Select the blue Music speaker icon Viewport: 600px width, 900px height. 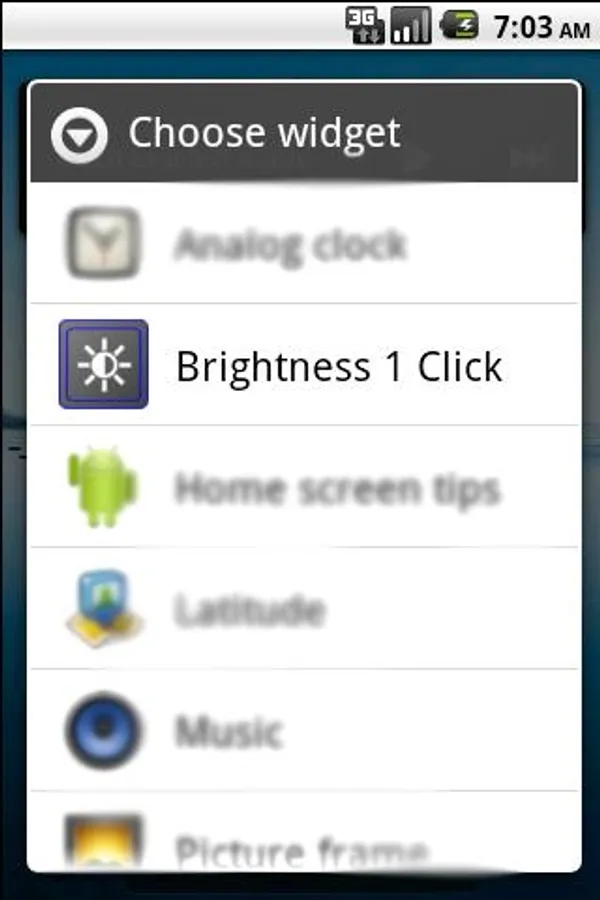(103, 730)
